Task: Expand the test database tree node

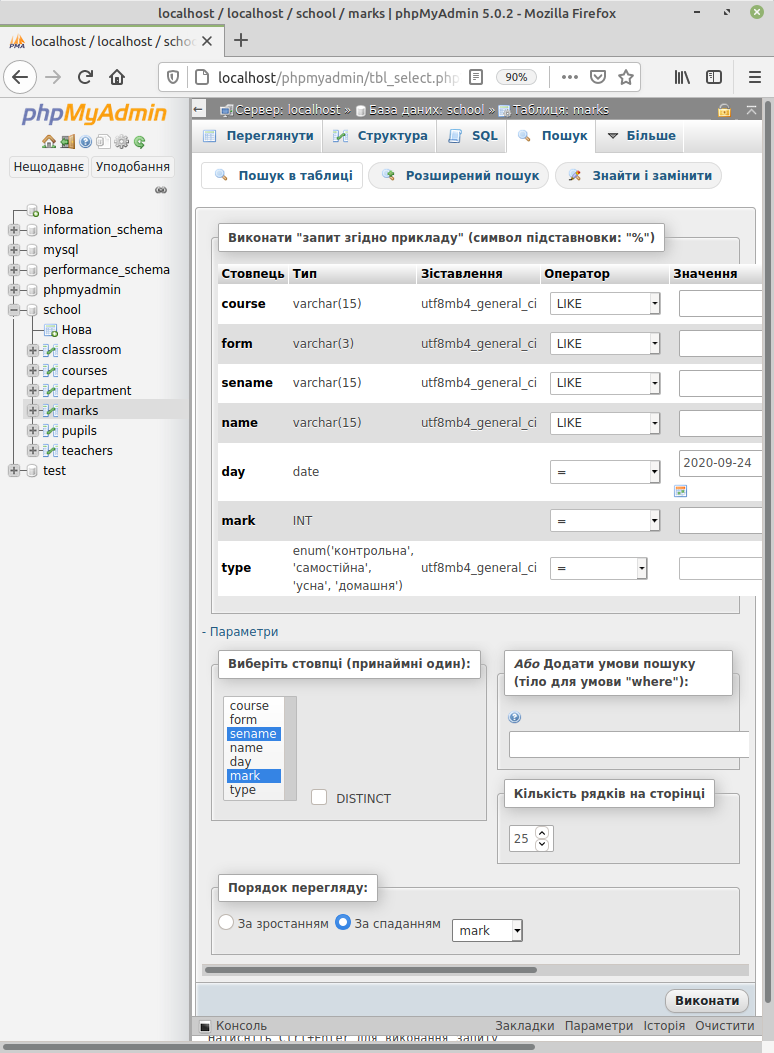Action: (14, 471)
